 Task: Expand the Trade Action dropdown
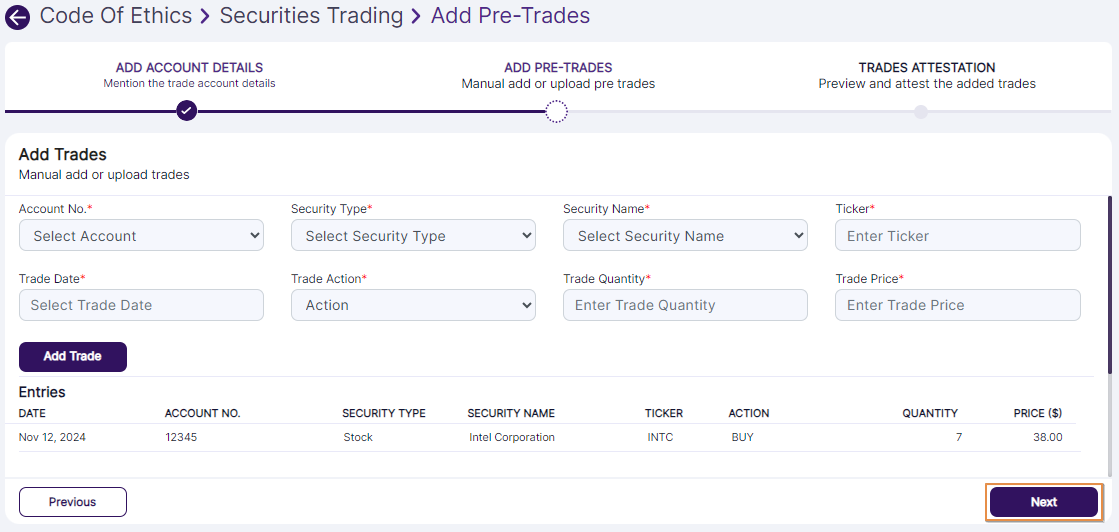[x=413, y=305]
